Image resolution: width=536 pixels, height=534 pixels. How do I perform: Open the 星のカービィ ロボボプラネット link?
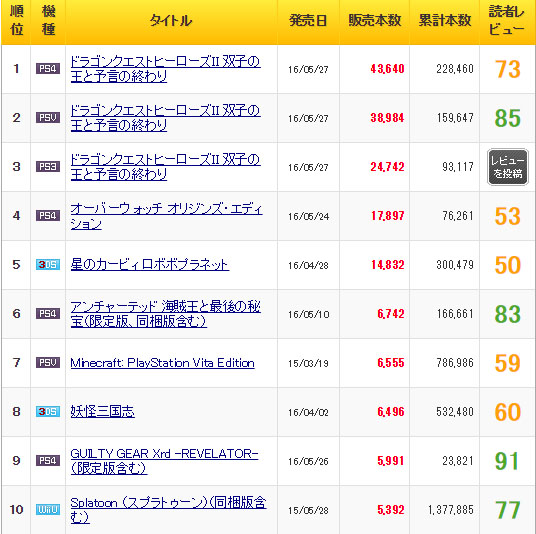point(150,265)
